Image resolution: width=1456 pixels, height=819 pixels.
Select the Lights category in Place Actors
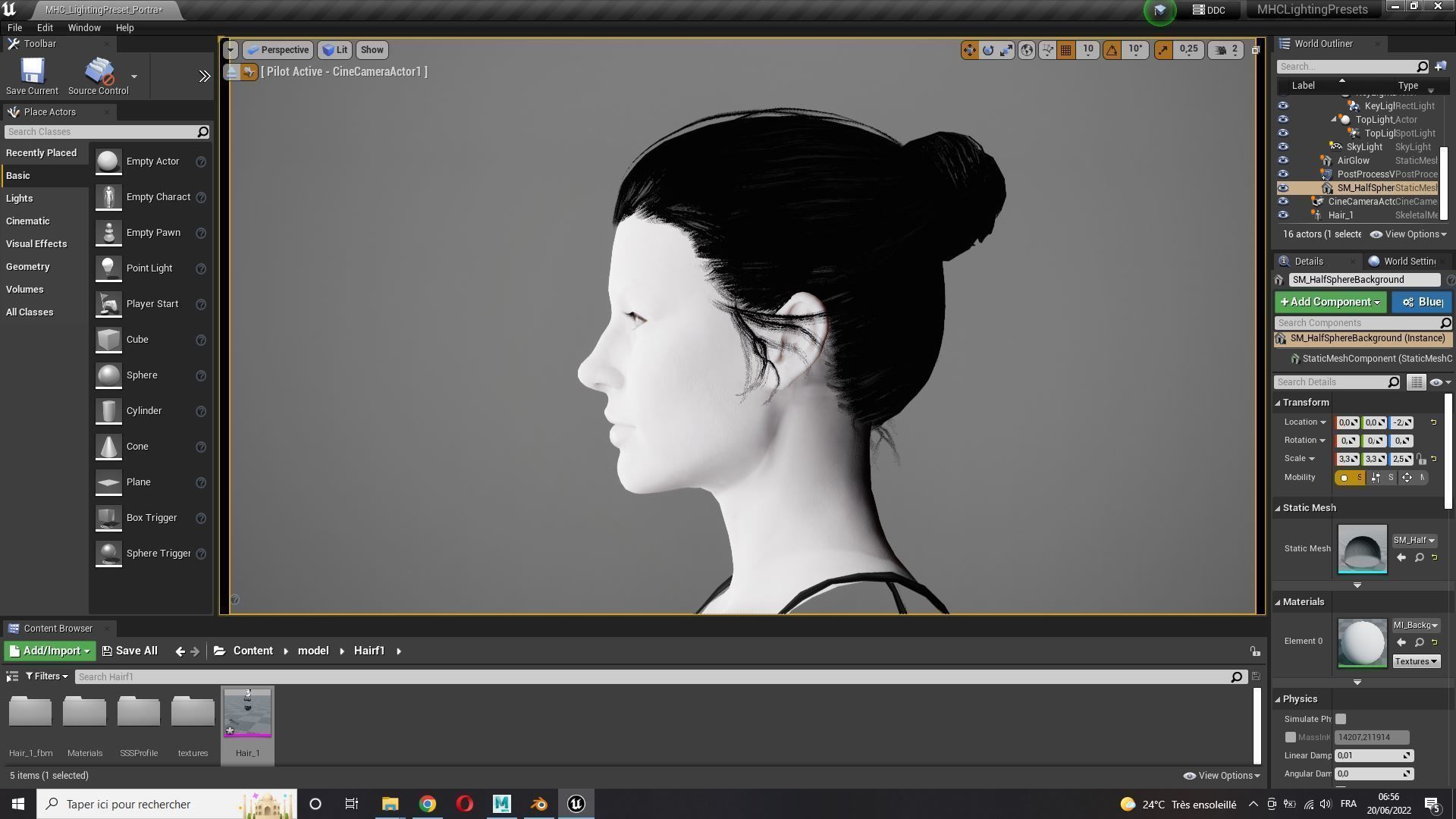[44, 199]
